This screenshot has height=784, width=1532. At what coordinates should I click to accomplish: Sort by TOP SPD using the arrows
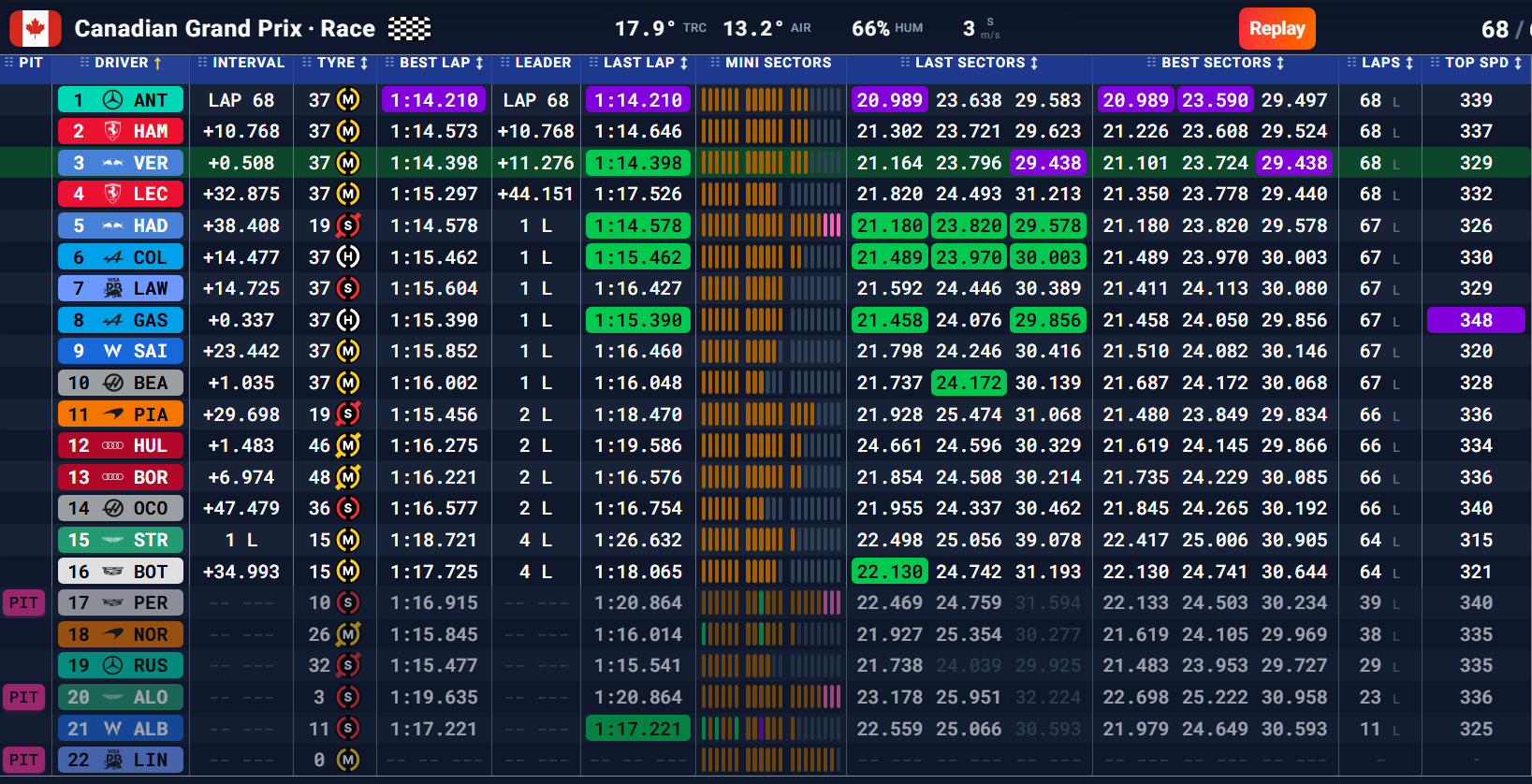(1518, 63)
